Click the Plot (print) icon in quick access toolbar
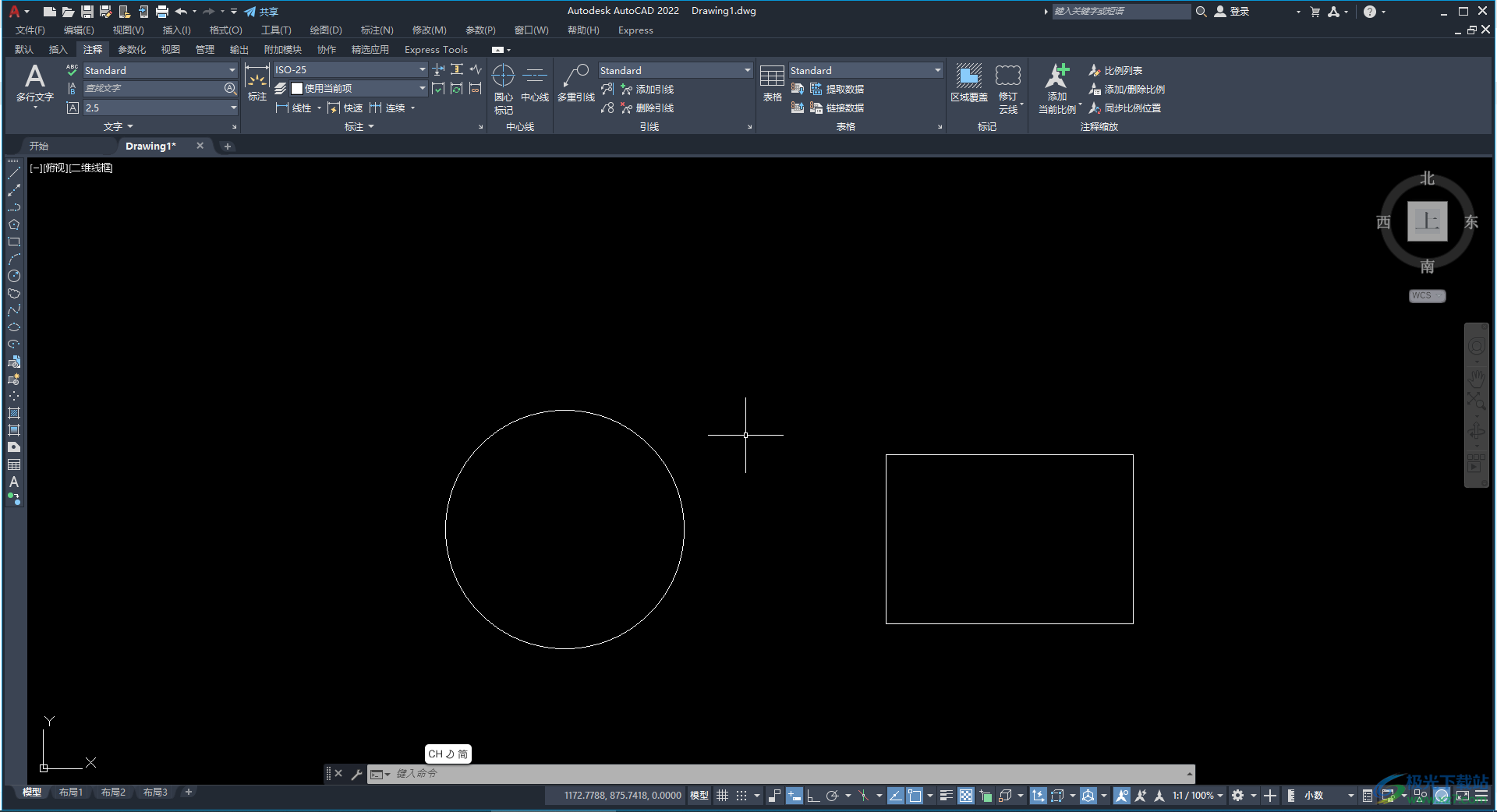This screenshot has height=812, width=1497. [x=161, y=12]
